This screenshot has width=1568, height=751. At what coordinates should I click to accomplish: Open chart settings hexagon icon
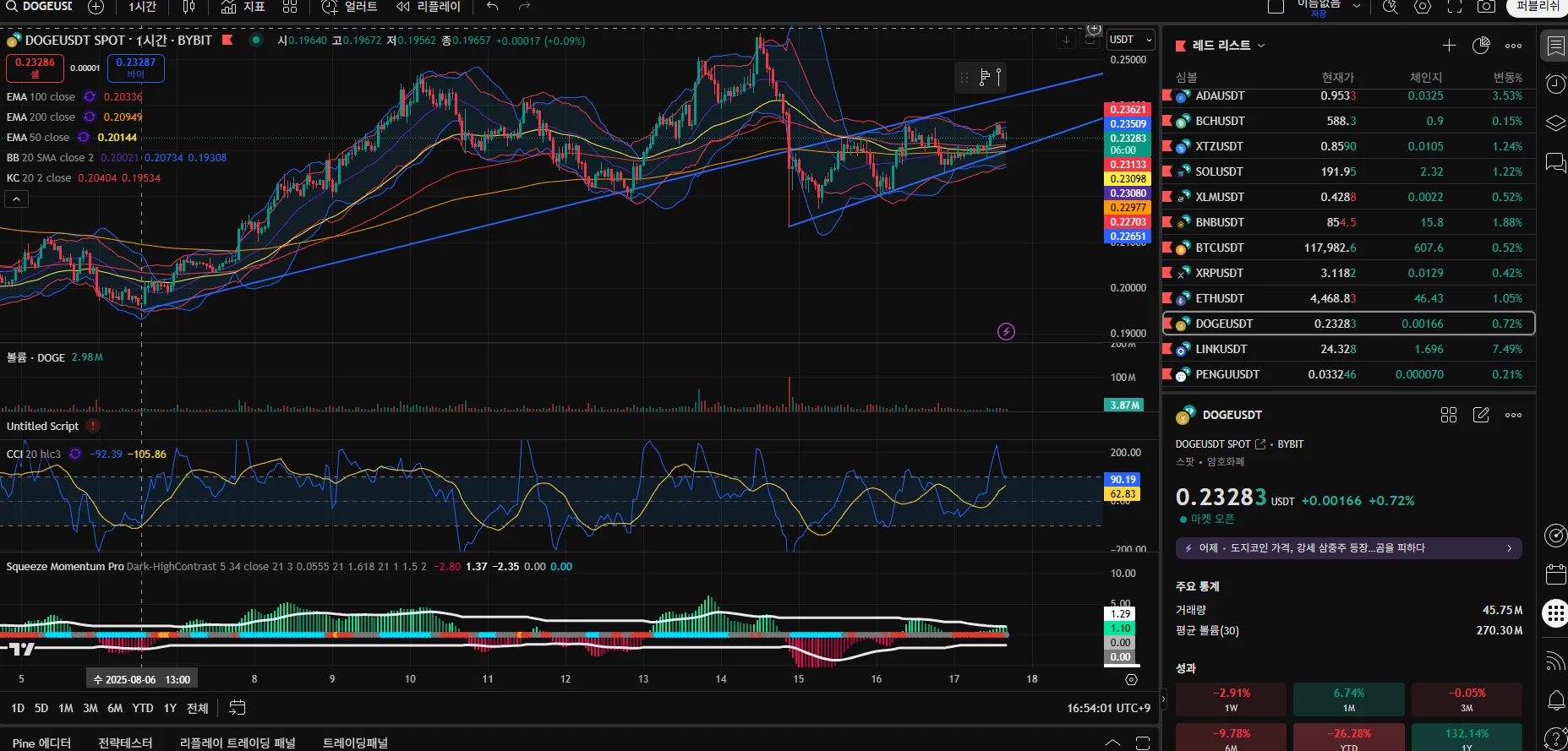point(1423,7)
